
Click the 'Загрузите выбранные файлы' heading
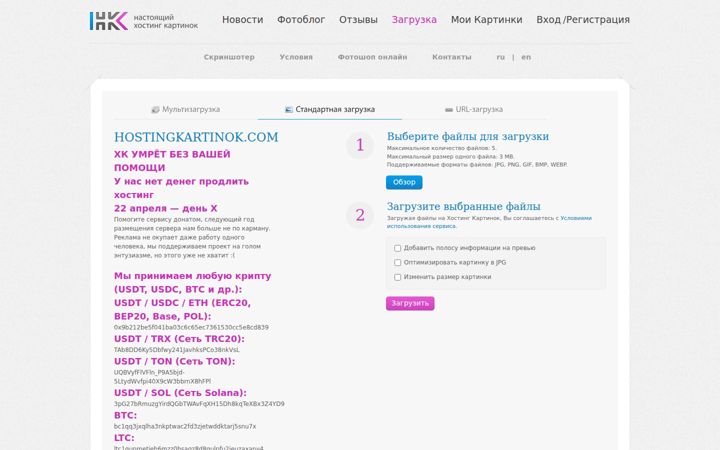click(x=463, y=206)
